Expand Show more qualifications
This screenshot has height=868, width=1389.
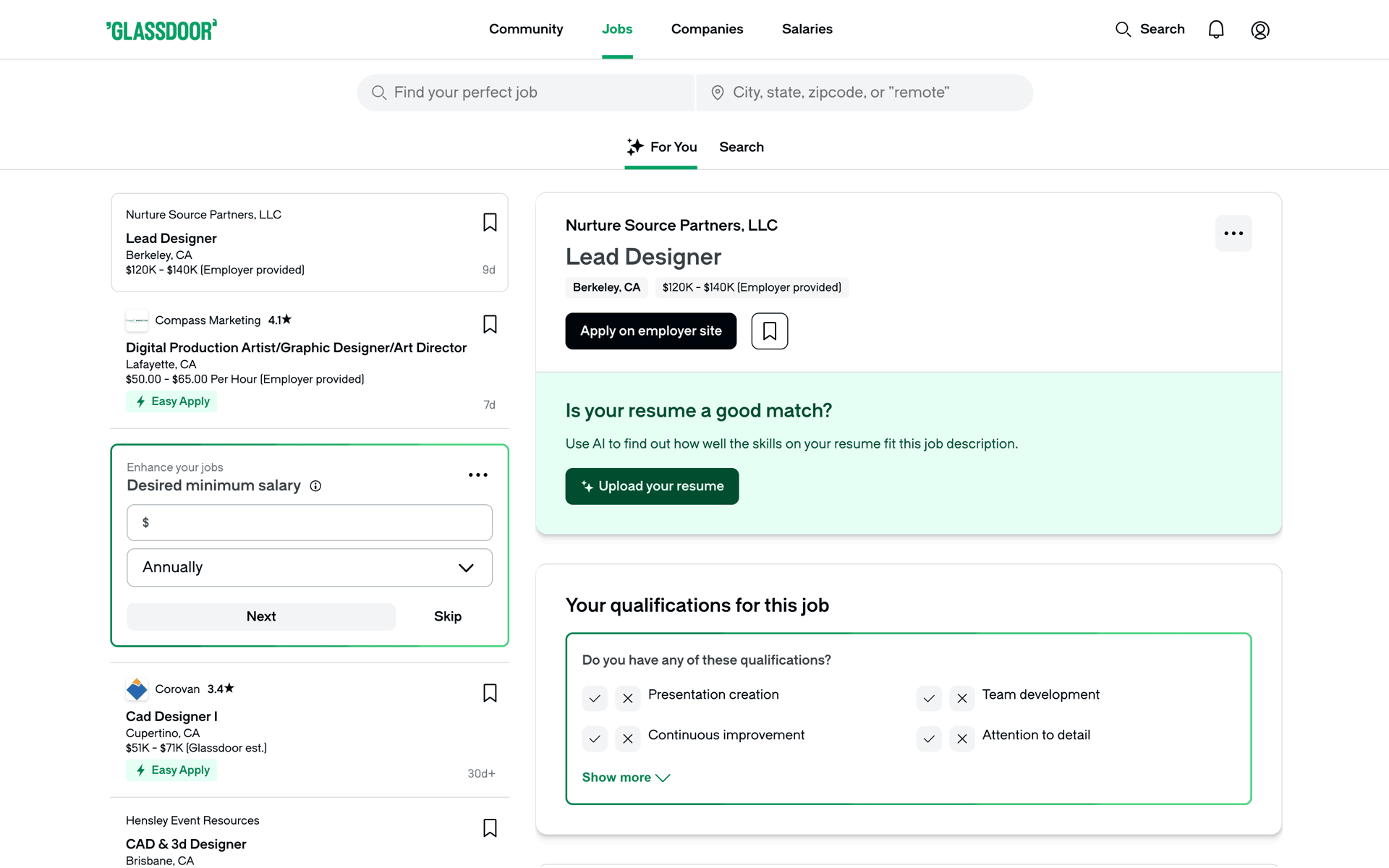point(626,778)
